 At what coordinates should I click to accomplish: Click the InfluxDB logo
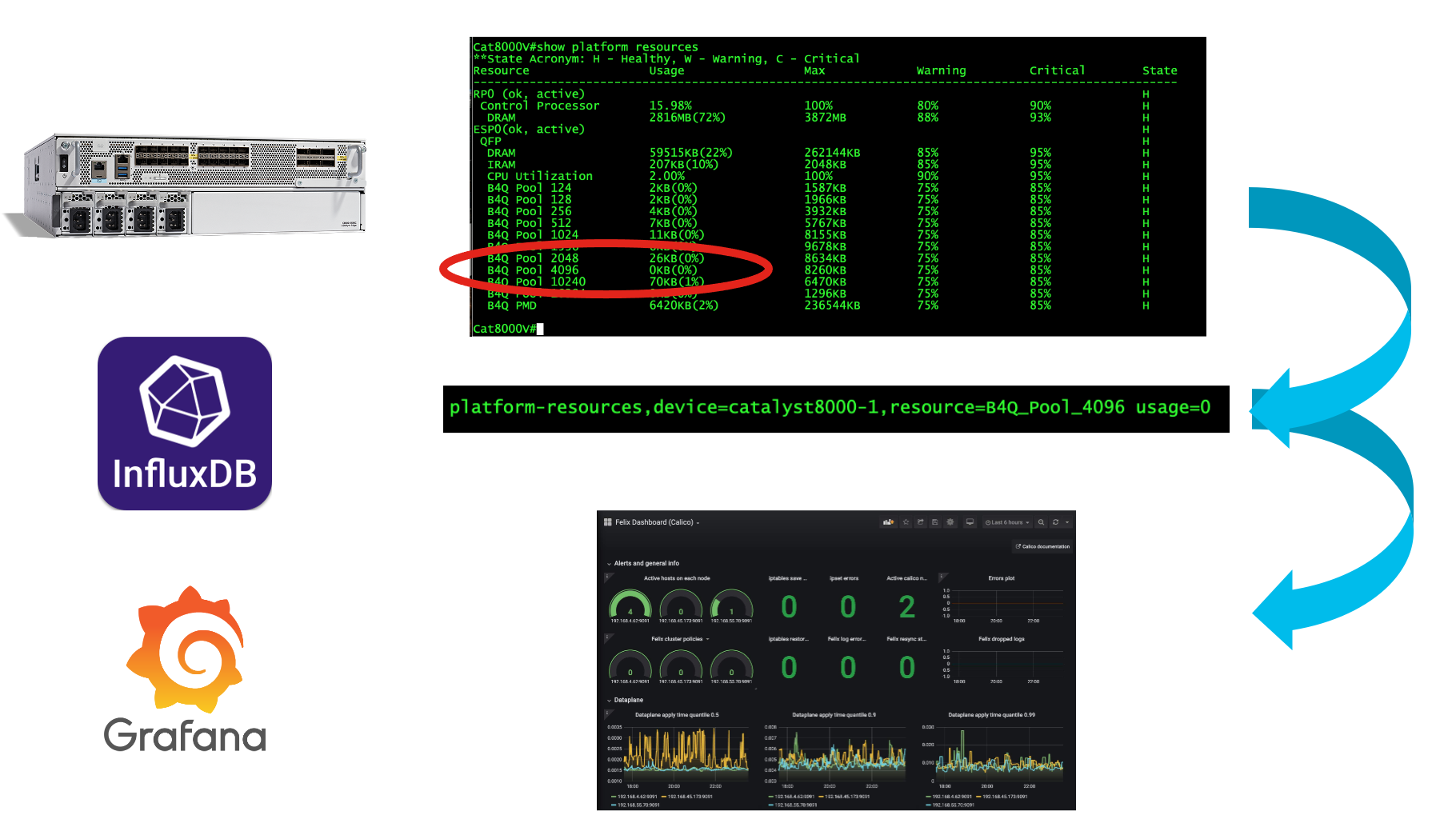coord(185,423)
